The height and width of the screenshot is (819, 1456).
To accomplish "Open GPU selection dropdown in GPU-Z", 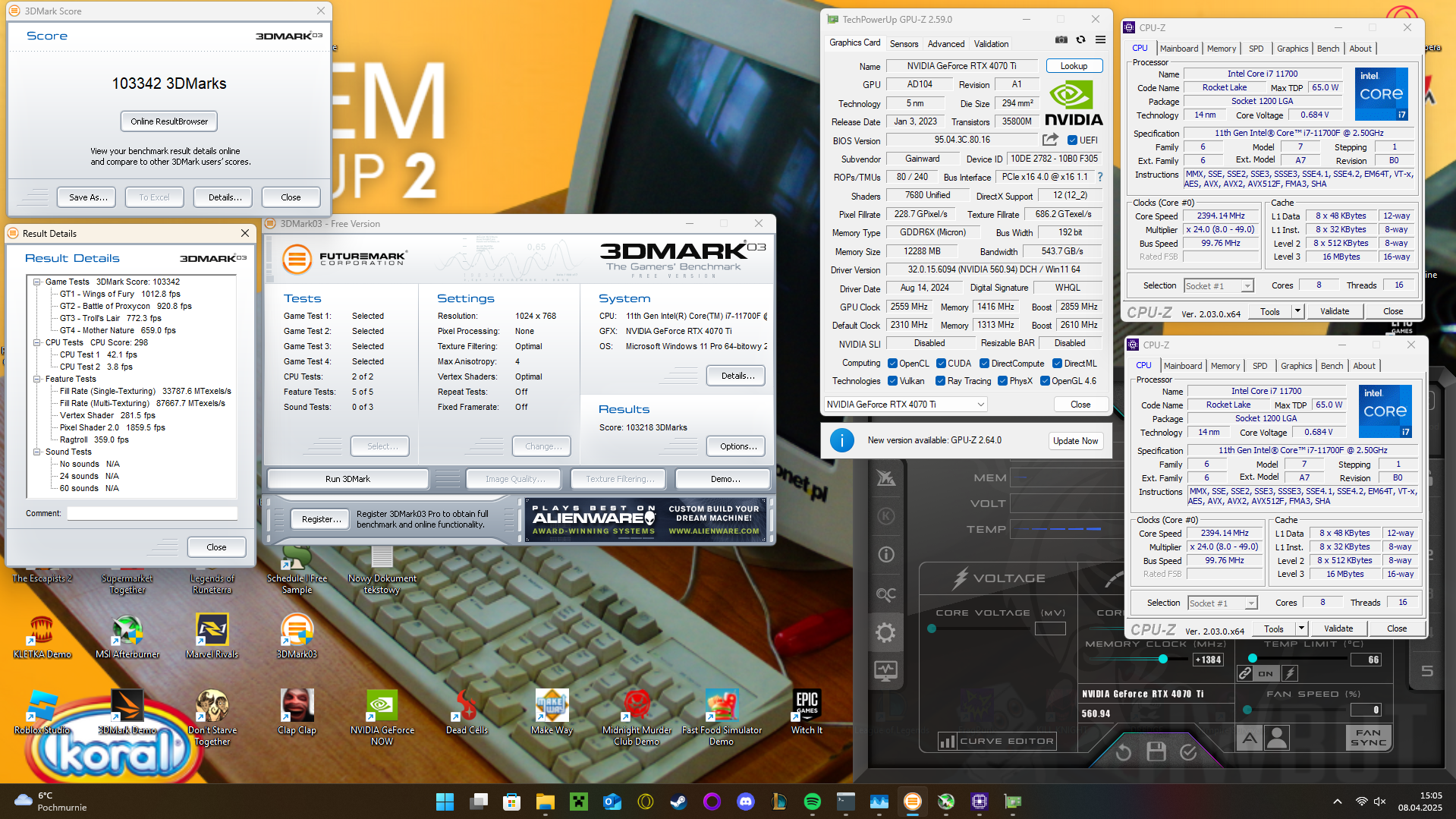I will [906, 405].
